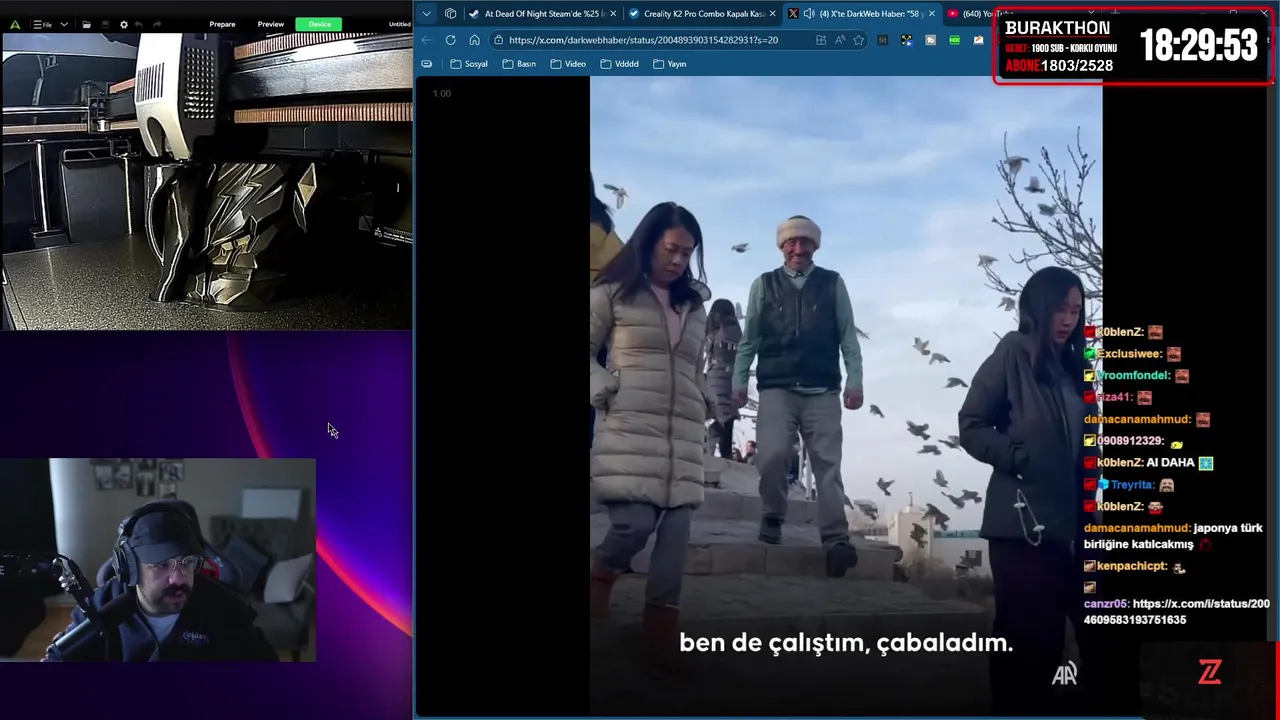Click username kenpachicpt in chat
This screenshot has width=1280, height=720.
pyautogui.click(x=1132, y=566)
